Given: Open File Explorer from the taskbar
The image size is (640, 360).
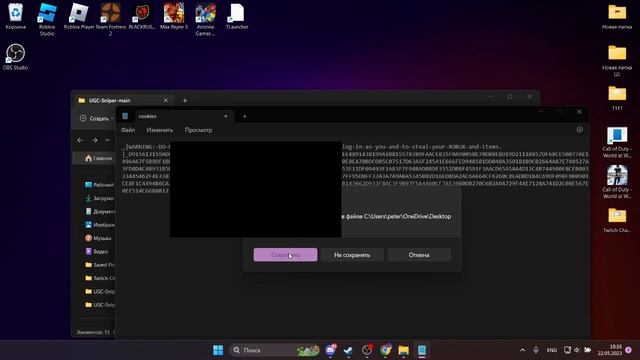Looking at the screenshot, I should click(x=404, y=350).
